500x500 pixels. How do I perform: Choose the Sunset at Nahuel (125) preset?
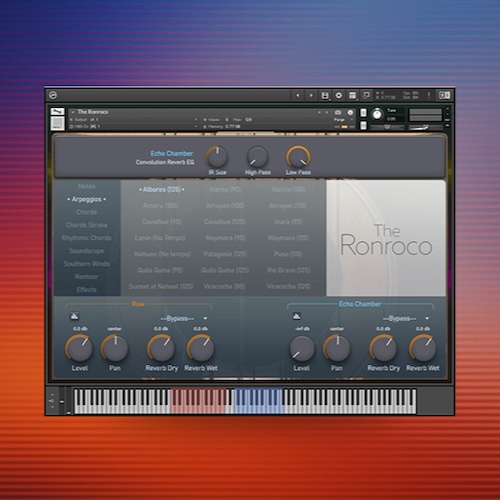161,286
